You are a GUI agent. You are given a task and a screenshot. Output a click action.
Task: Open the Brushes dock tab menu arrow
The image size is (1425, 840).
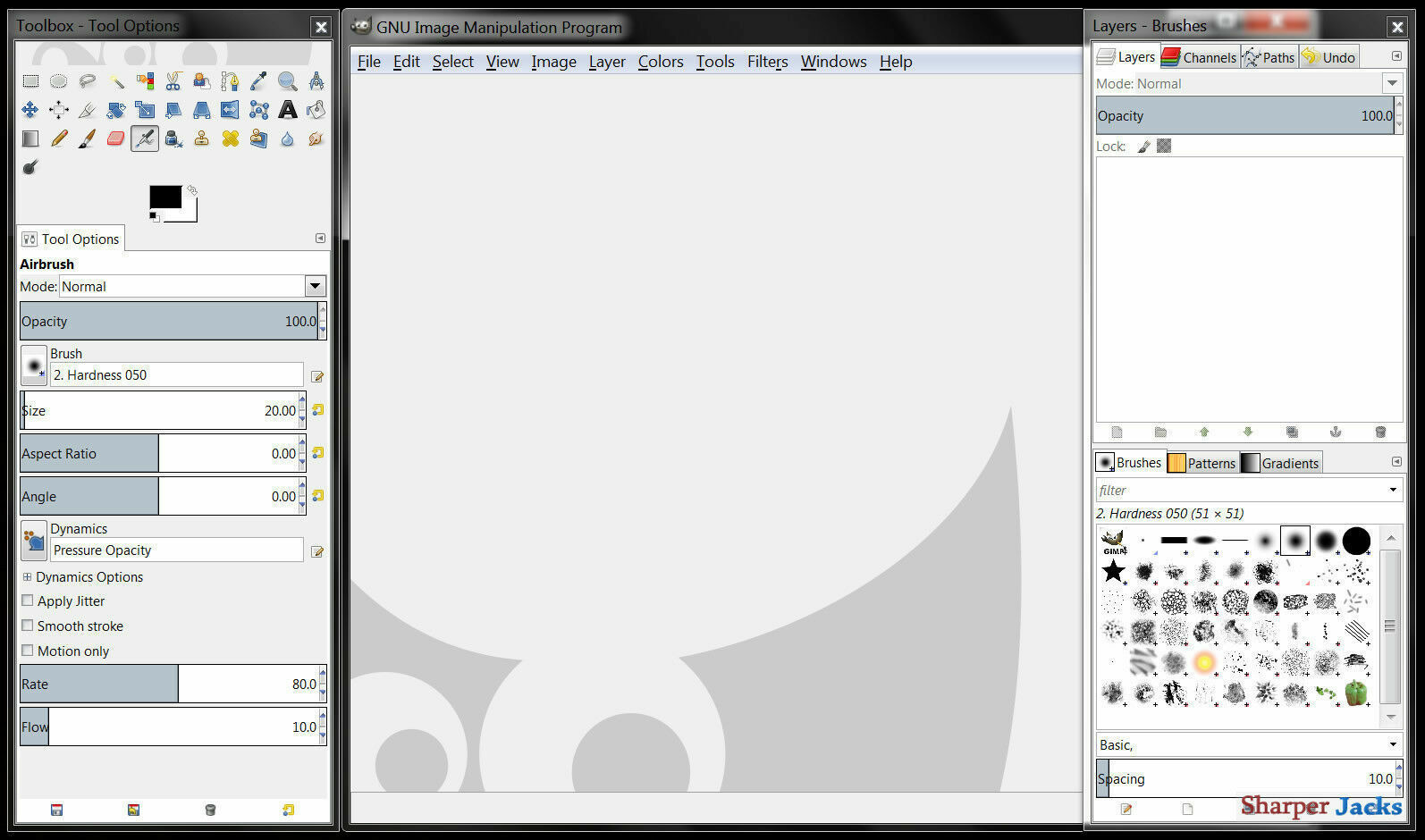coord(1396,462)
